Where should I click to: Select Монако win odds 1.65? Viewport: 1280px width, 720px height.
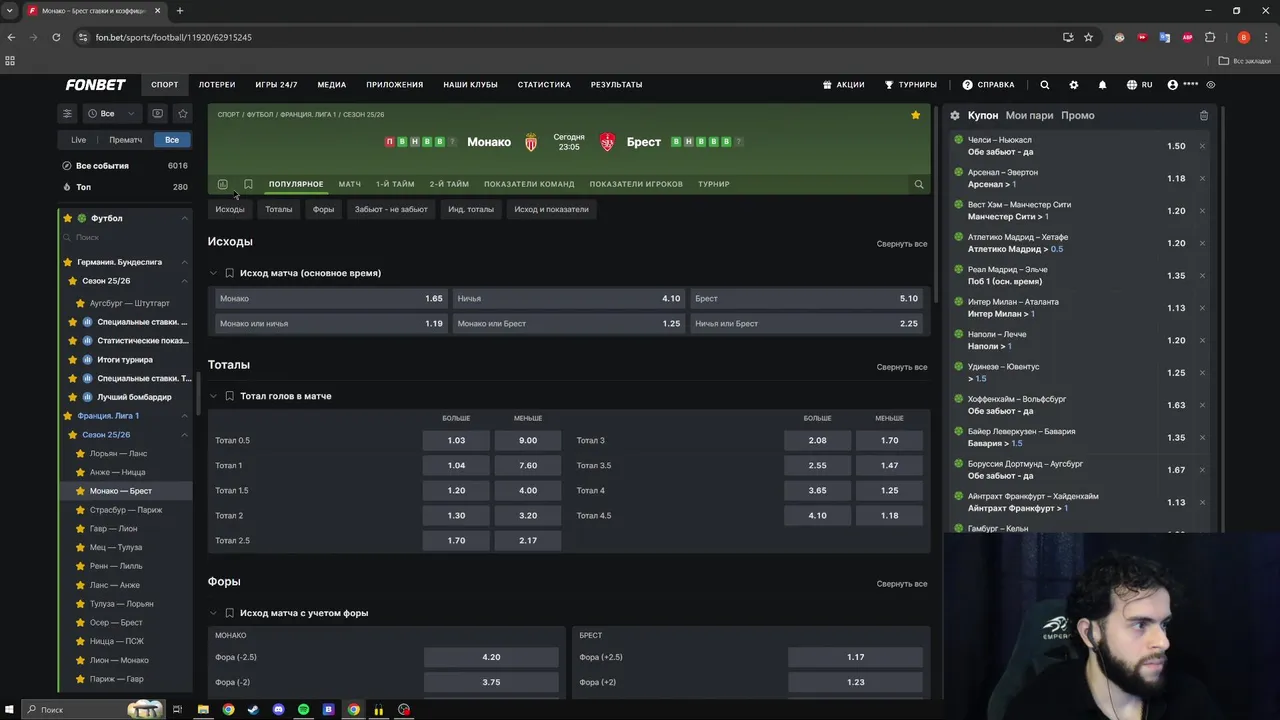(x=331, y=298)
